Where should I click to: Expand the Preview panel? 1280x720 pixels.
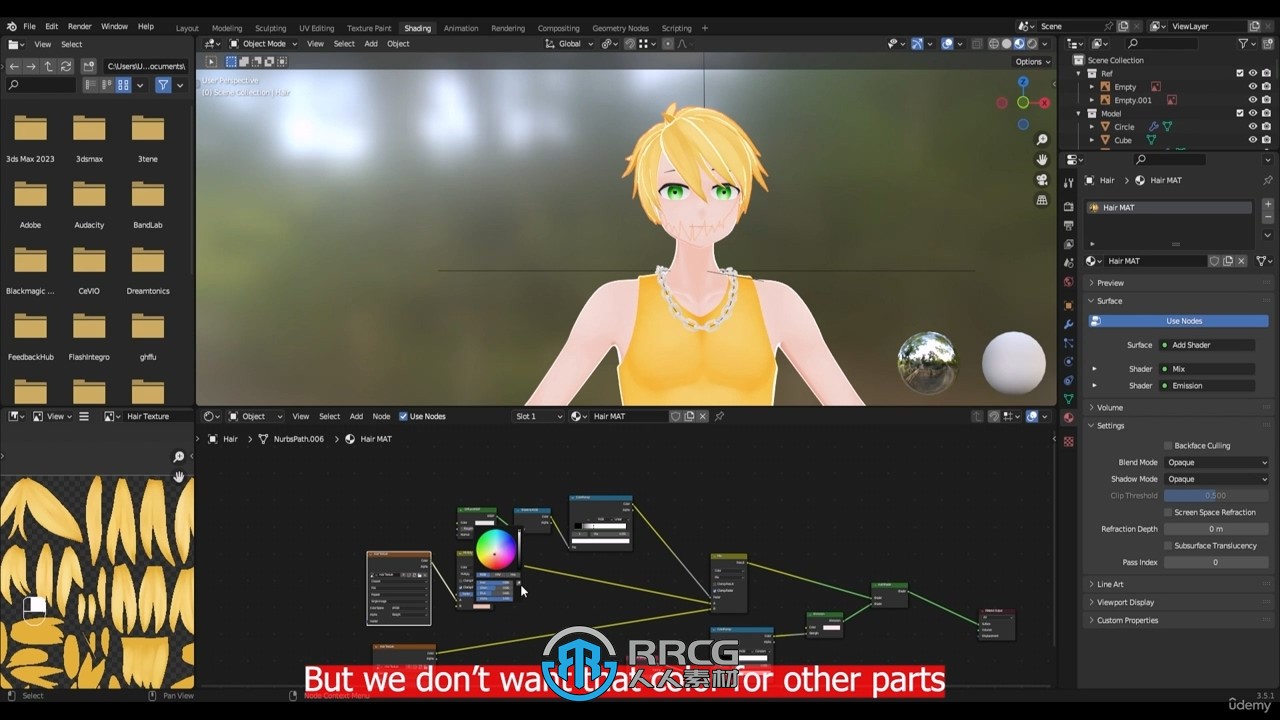(x=1110, y=283)
